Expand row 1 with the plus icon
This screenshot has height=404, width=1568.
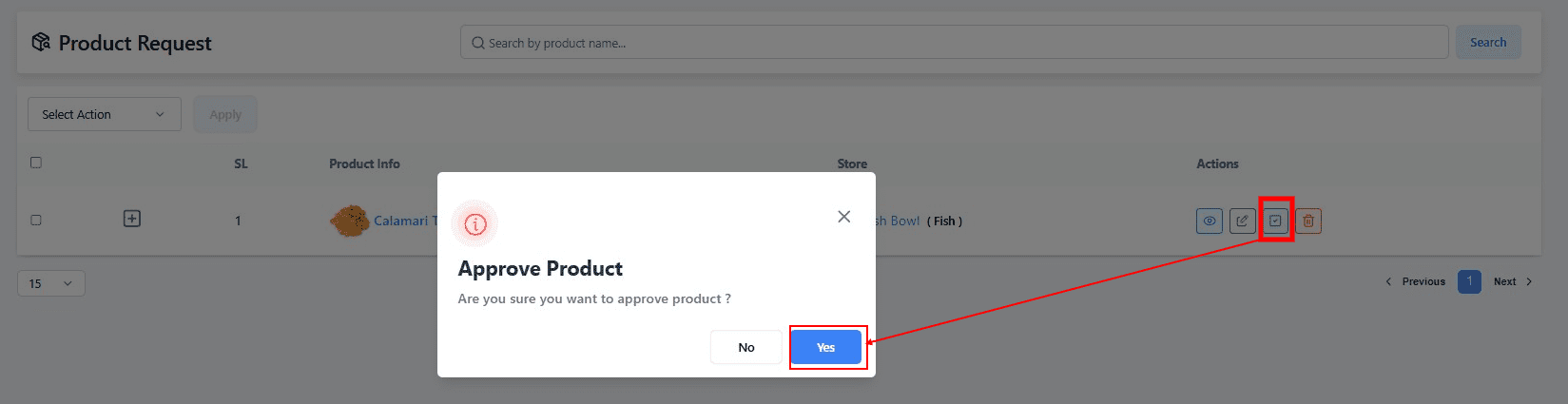coord(132,220)
